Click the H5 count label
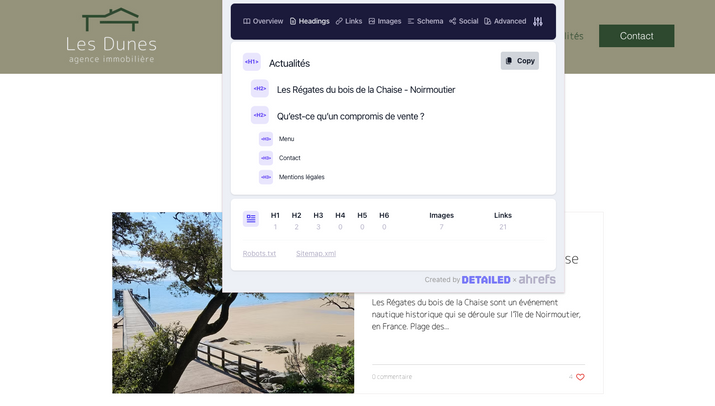This screenshot has width=715, height=406. coord(362,215)
